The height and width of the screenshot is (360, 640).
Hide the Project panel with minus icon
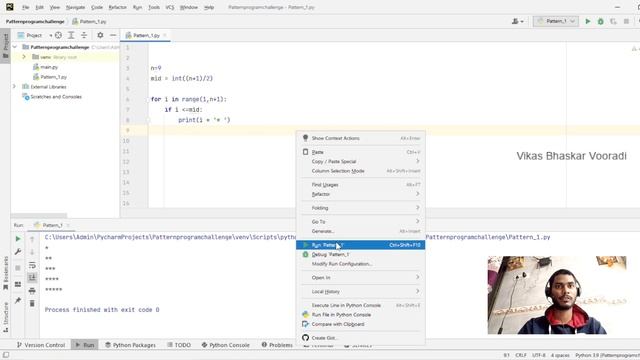pos(113,36)
